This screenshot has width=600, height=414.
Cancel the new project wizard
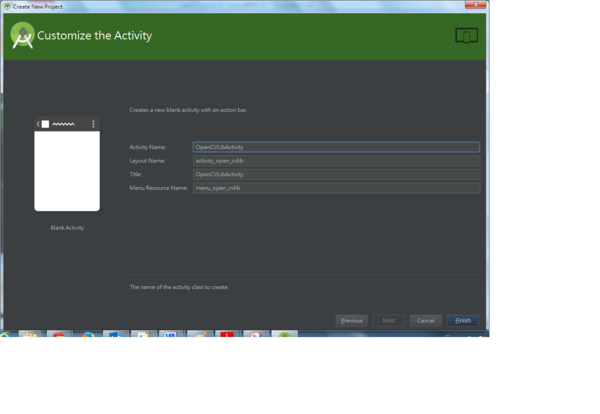click(x=425, y=320)
